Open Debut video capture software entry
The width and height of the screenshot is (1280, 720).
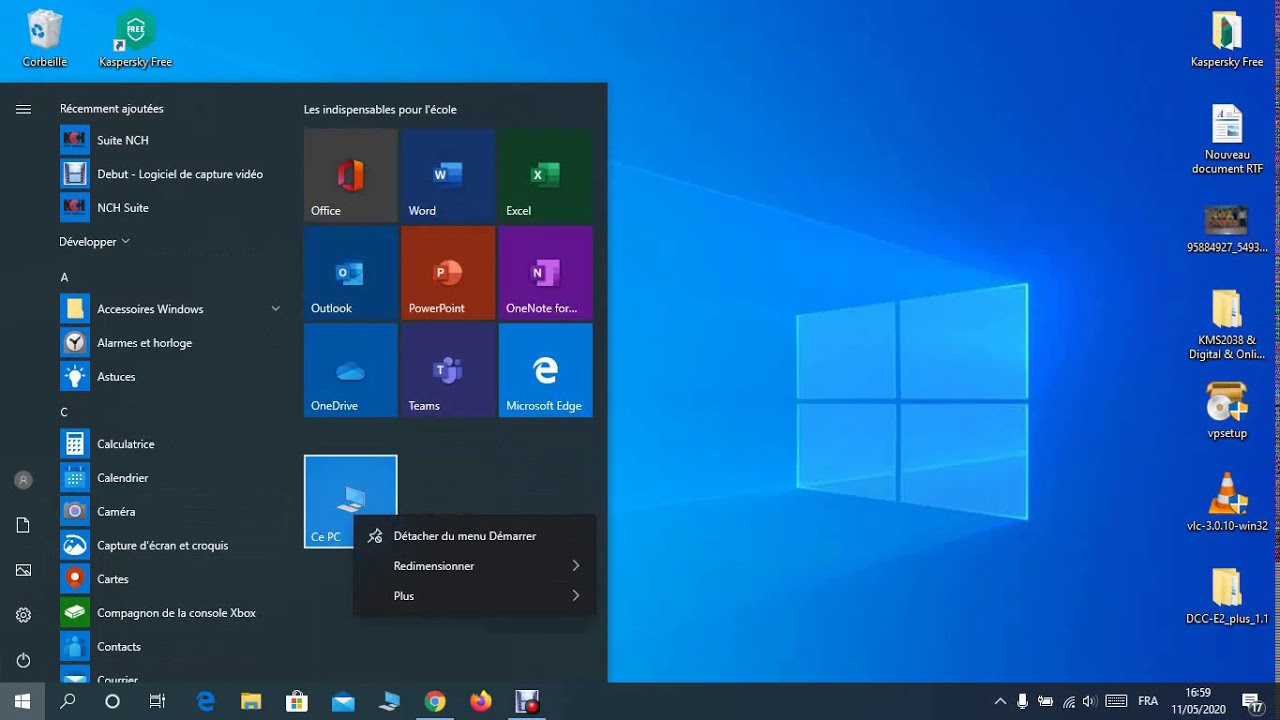click(x=170, y=174)
